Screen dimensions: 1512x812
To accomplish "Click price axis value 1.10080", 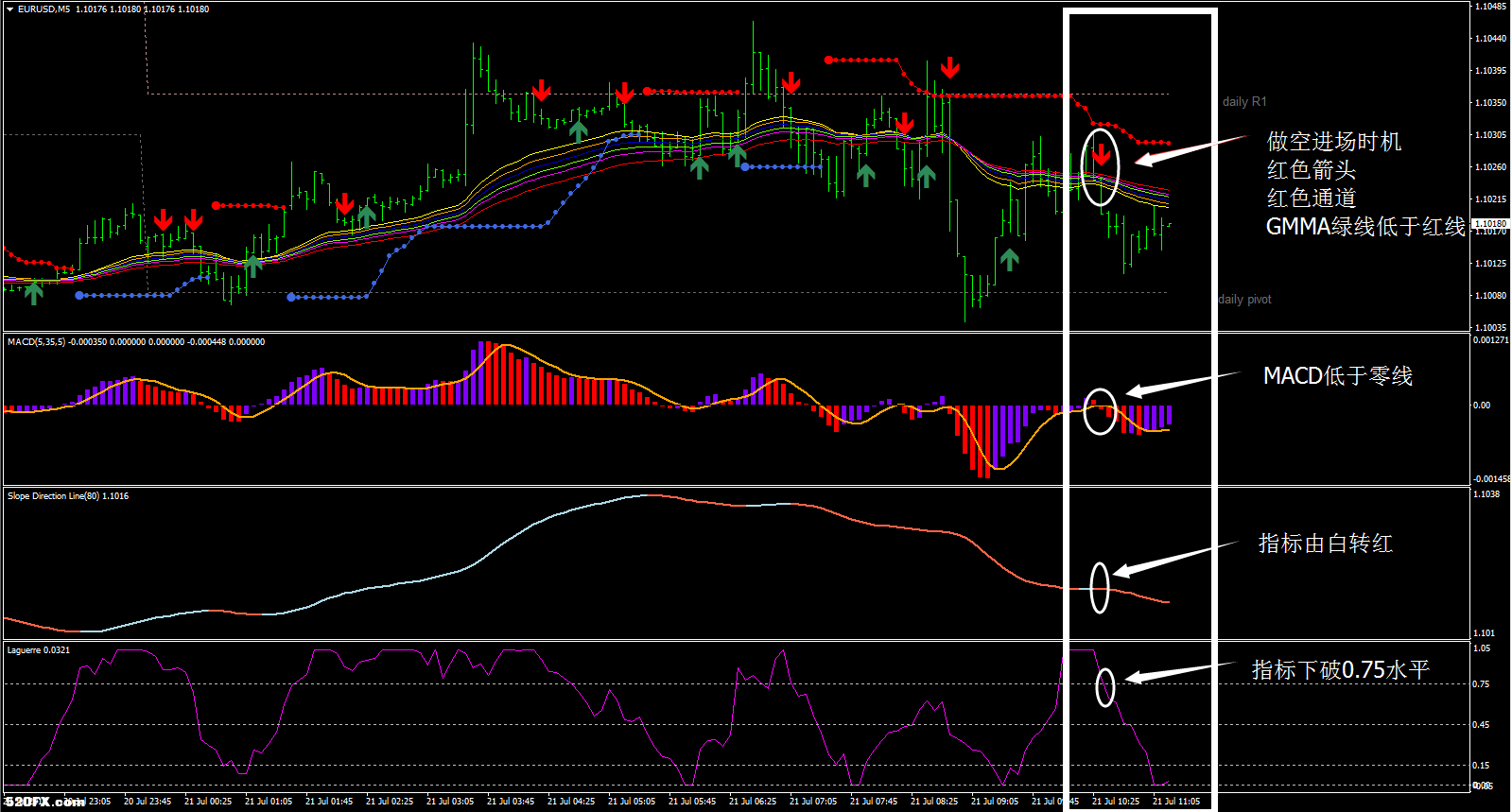I will click(1491, 296).
